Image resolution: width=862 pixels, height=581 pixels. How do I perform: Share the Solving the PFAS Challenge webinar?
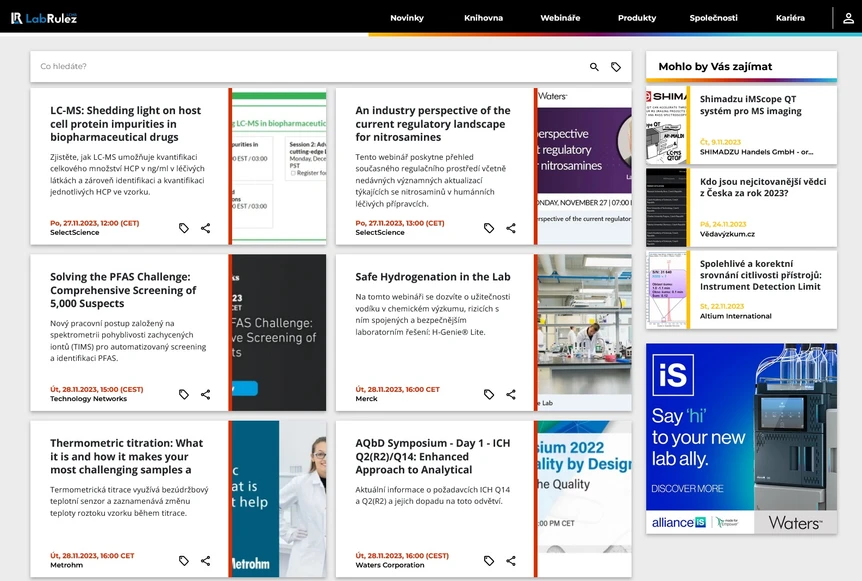tap(206, 394)
